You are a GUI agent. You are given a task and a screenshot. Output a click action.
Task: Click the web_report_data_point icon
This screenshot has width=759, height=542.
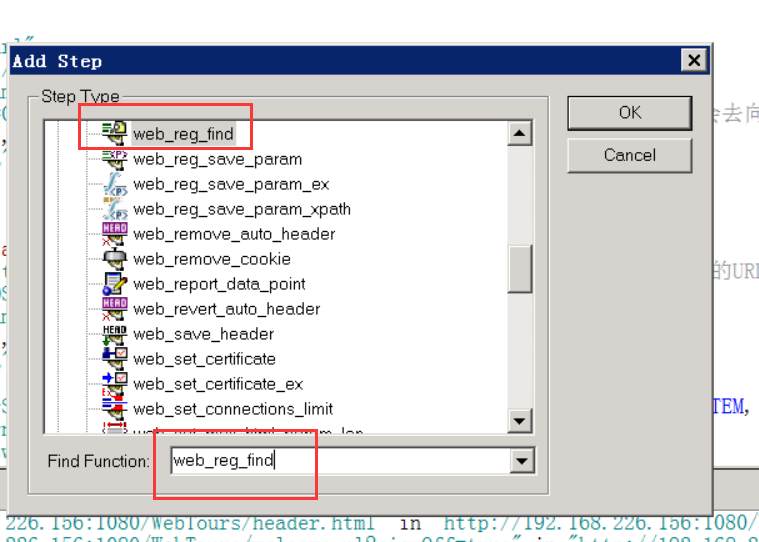[x=115, y=284]
